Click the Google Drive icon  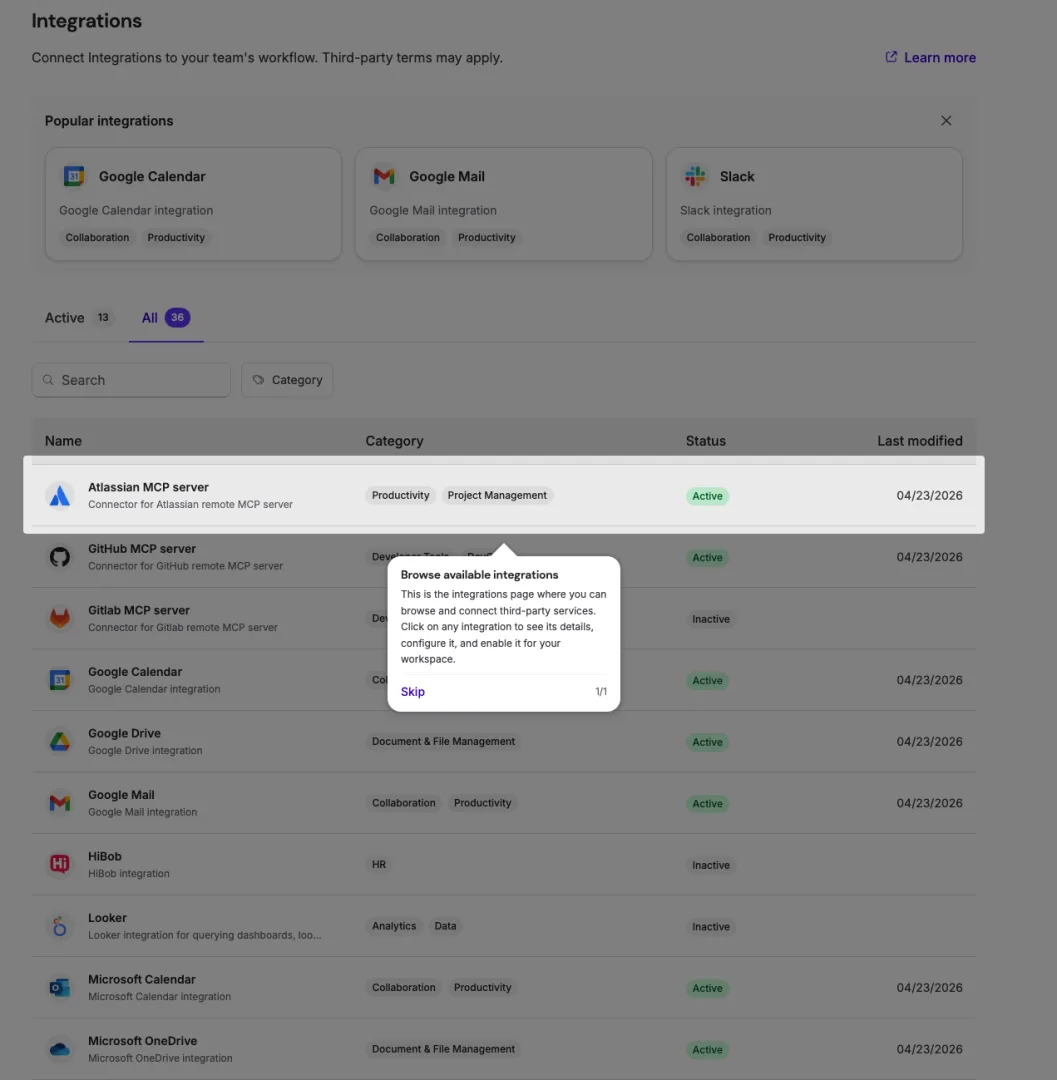[x=59, y=740]
